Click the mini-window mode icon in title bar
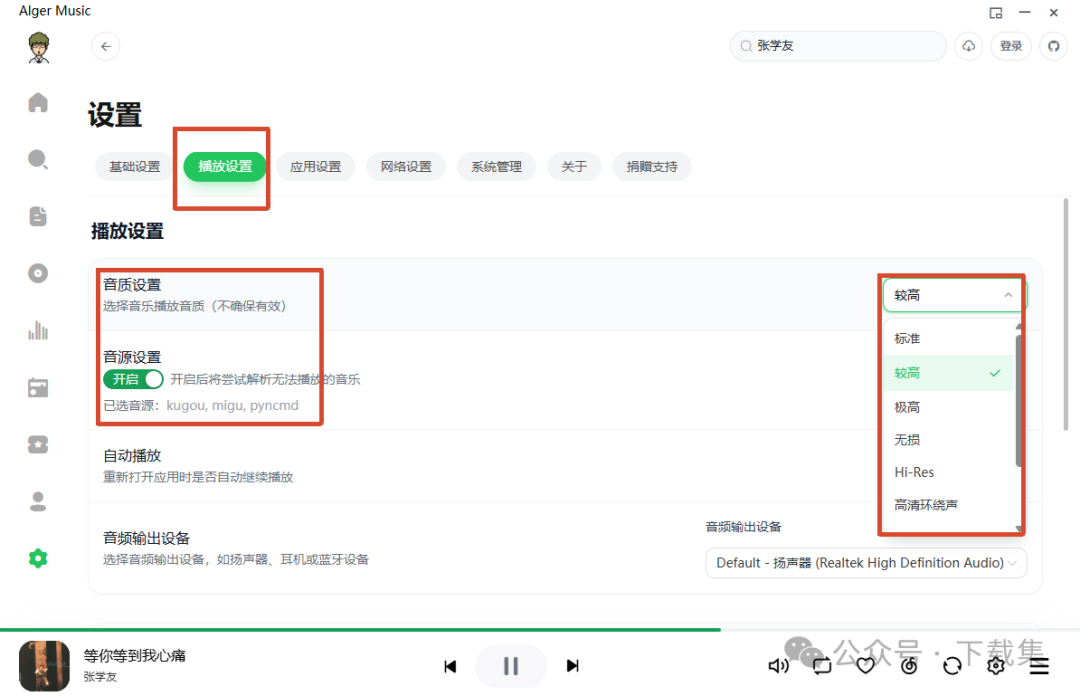Screen dimensions: 1080x696 [995, 12]
